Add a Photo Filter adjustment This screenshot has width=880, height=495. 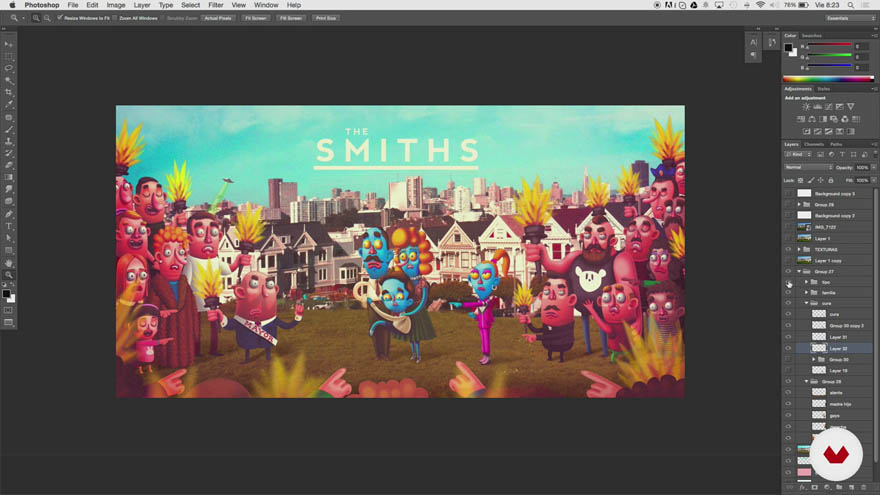[x=834, y=119]
